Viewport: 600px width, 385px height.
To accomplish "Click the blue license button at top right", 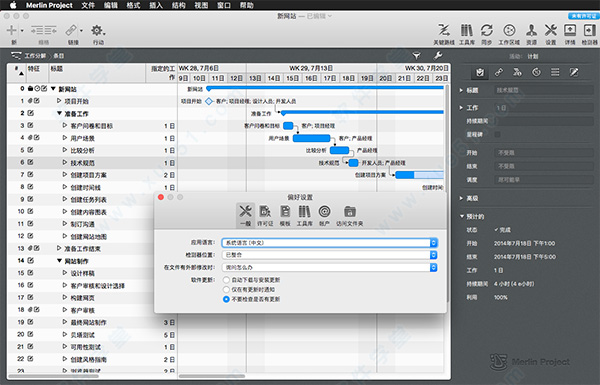I will point(583,16).
